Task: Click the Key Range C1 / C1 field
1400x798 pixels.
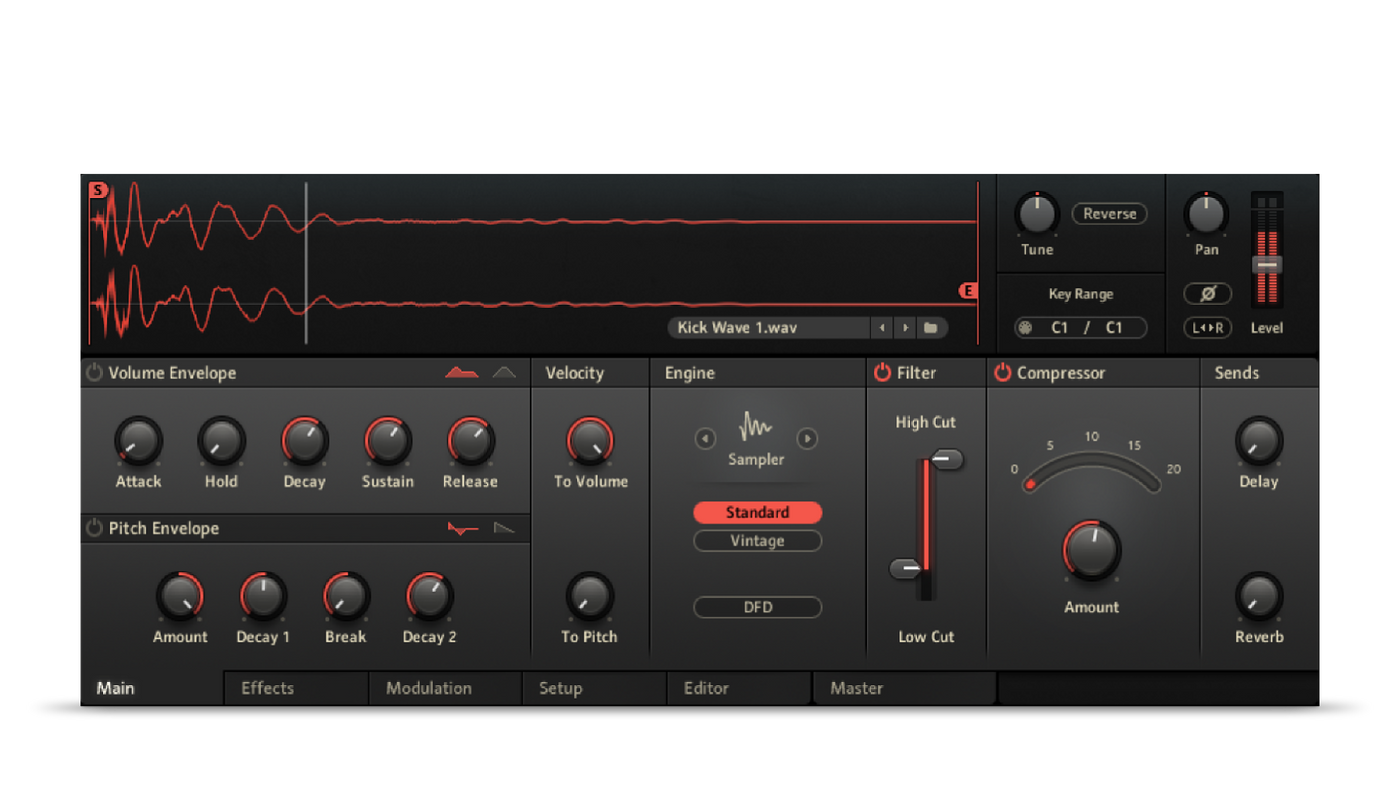Action: point(1081,328)
